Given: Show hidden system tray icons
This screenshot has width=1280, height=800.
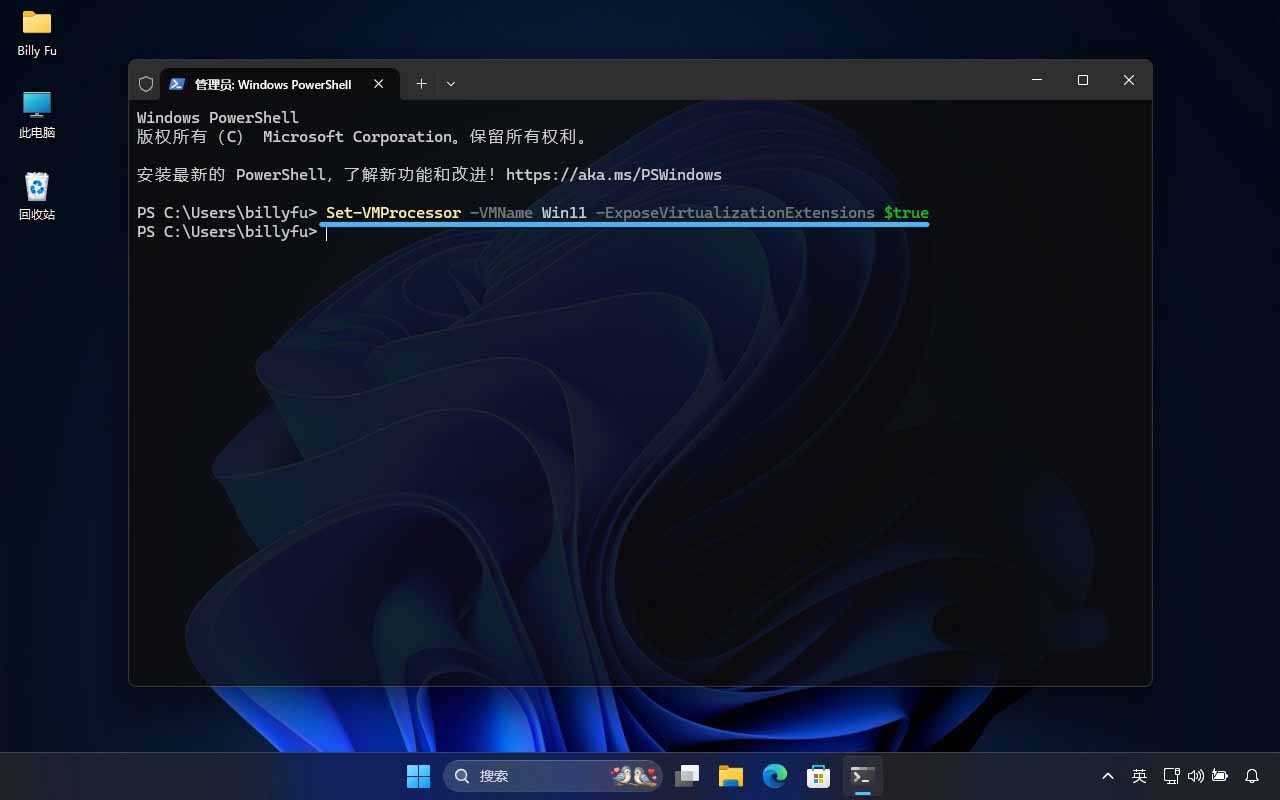Looking at the screenshot, I should (1108, 776).
